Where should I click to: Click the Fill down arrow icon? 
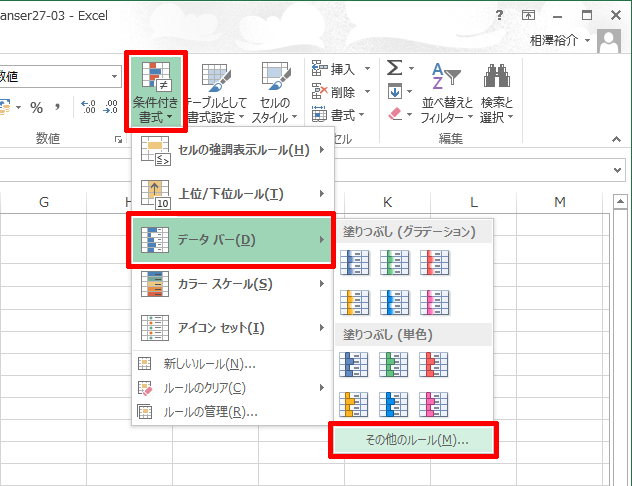point(395,91)
